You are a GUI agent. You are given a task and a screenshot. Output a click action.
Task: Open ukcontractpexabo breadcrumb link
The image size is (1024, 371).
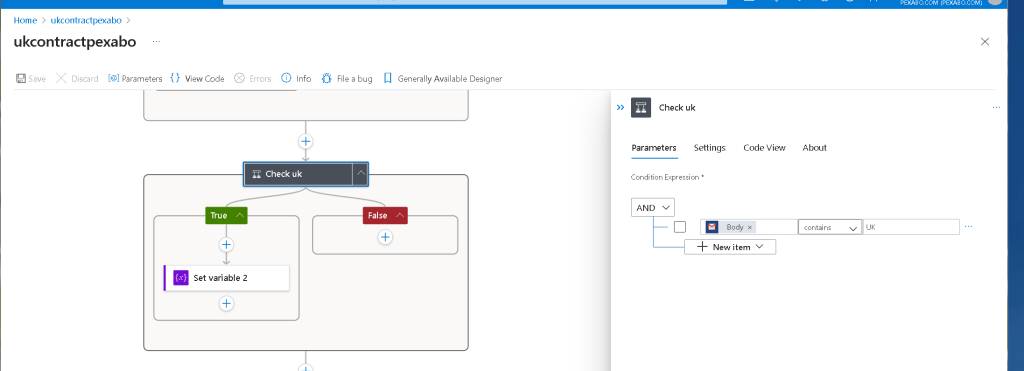tap(87, 20)
